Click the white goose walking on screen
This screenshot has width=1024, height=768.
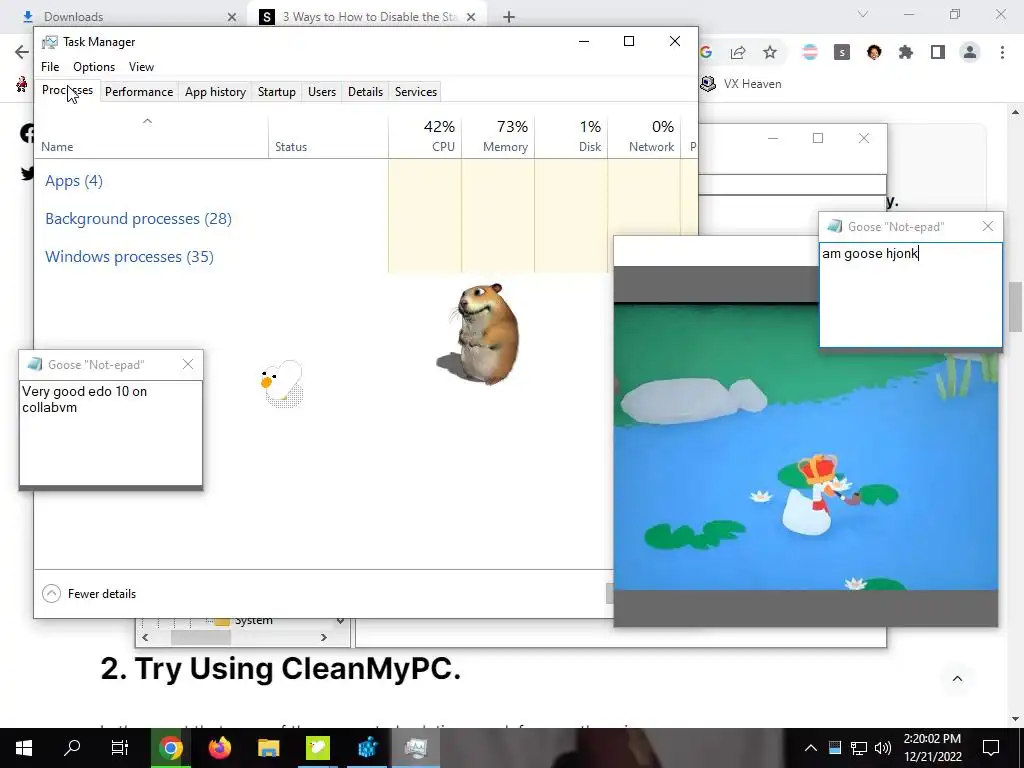tap(282, 383)
